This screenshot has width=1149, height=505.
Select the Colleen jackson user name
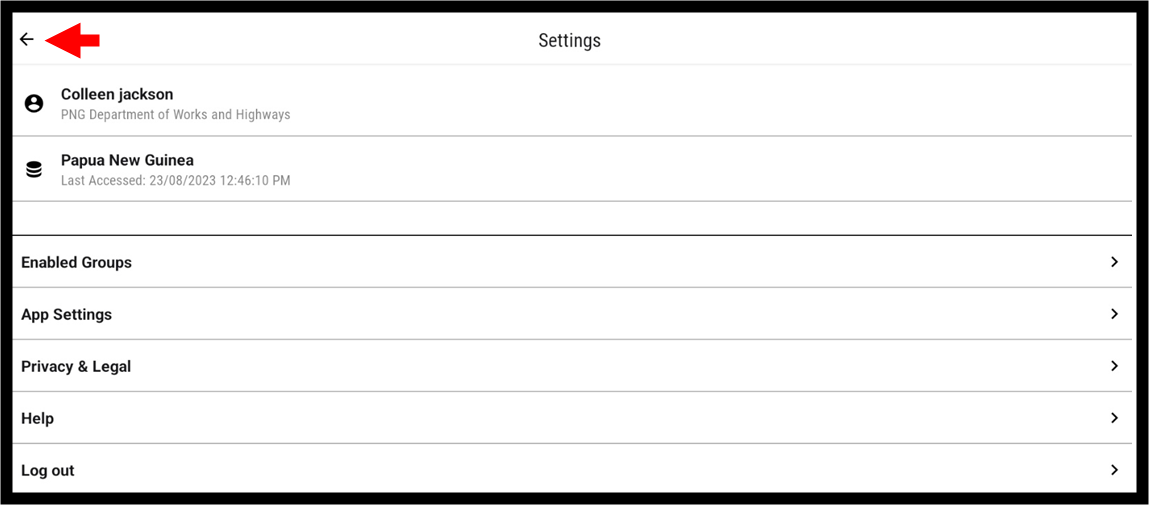117,94
